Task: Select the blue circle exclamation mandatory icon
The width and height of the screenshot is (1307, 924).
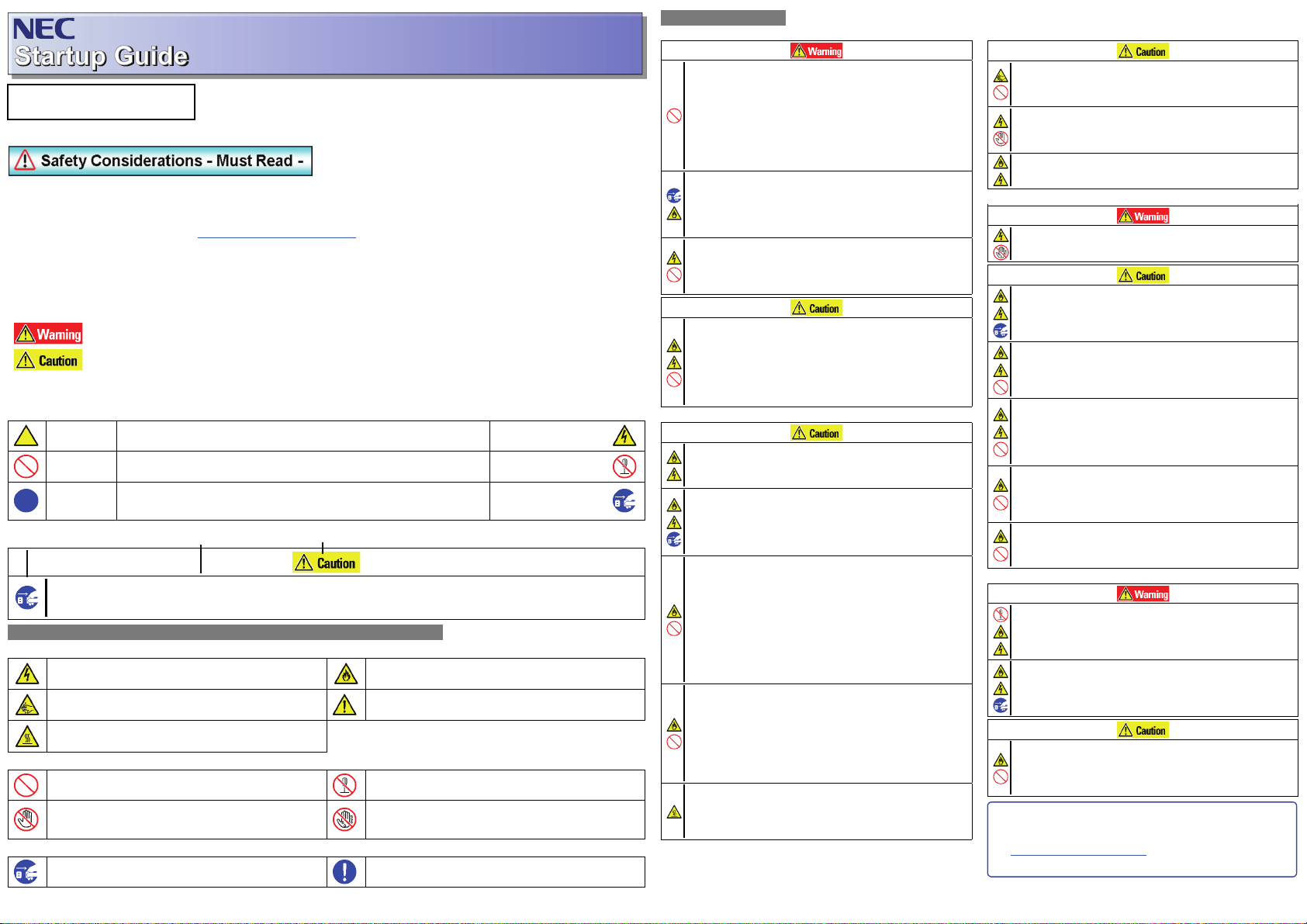Action: 345,871
